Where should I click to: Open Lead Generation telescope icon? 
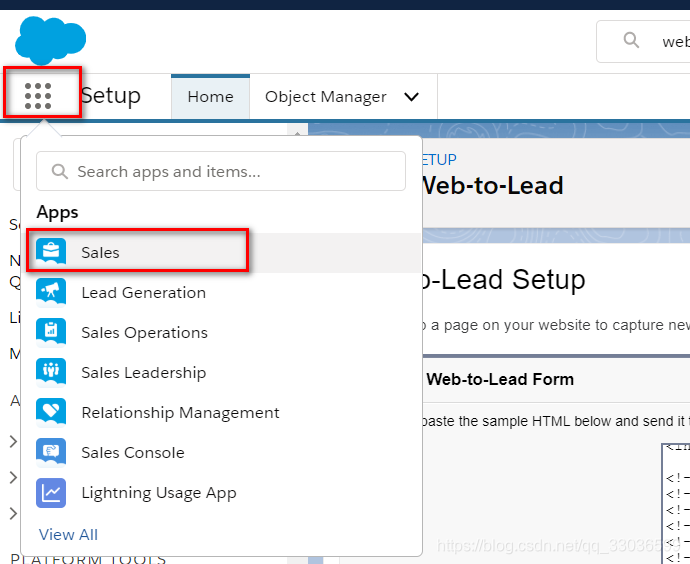click(51, 292)
